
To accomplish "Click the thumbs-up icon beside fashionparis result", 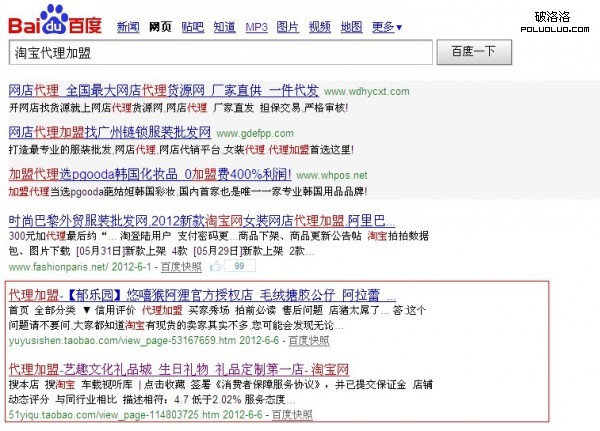I will pyautogui.click(x=217, y=267).
